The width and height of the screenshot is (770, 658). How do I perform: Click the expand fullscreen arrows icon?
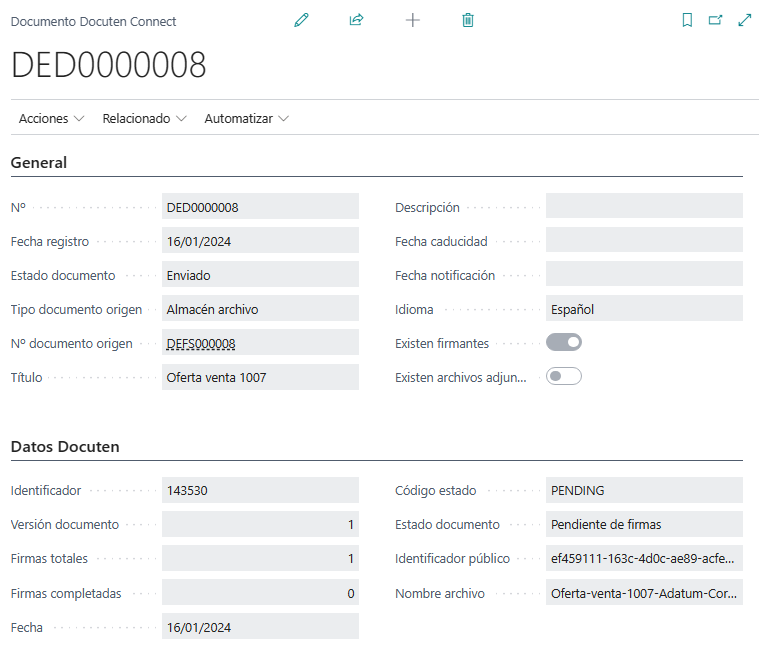tap(744, 20)
